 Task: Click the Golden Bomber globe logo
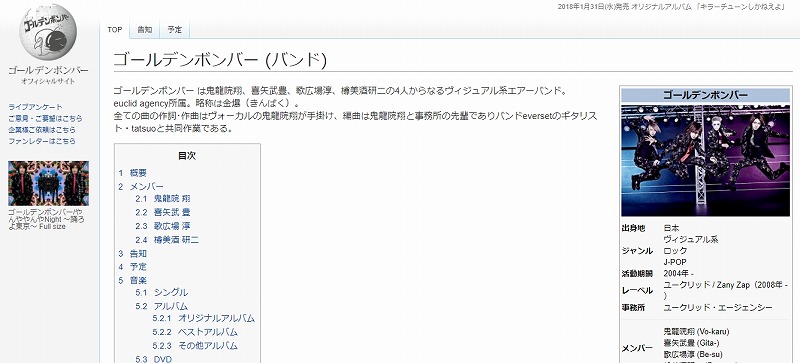pyautogui.click(x=48, y=32)
